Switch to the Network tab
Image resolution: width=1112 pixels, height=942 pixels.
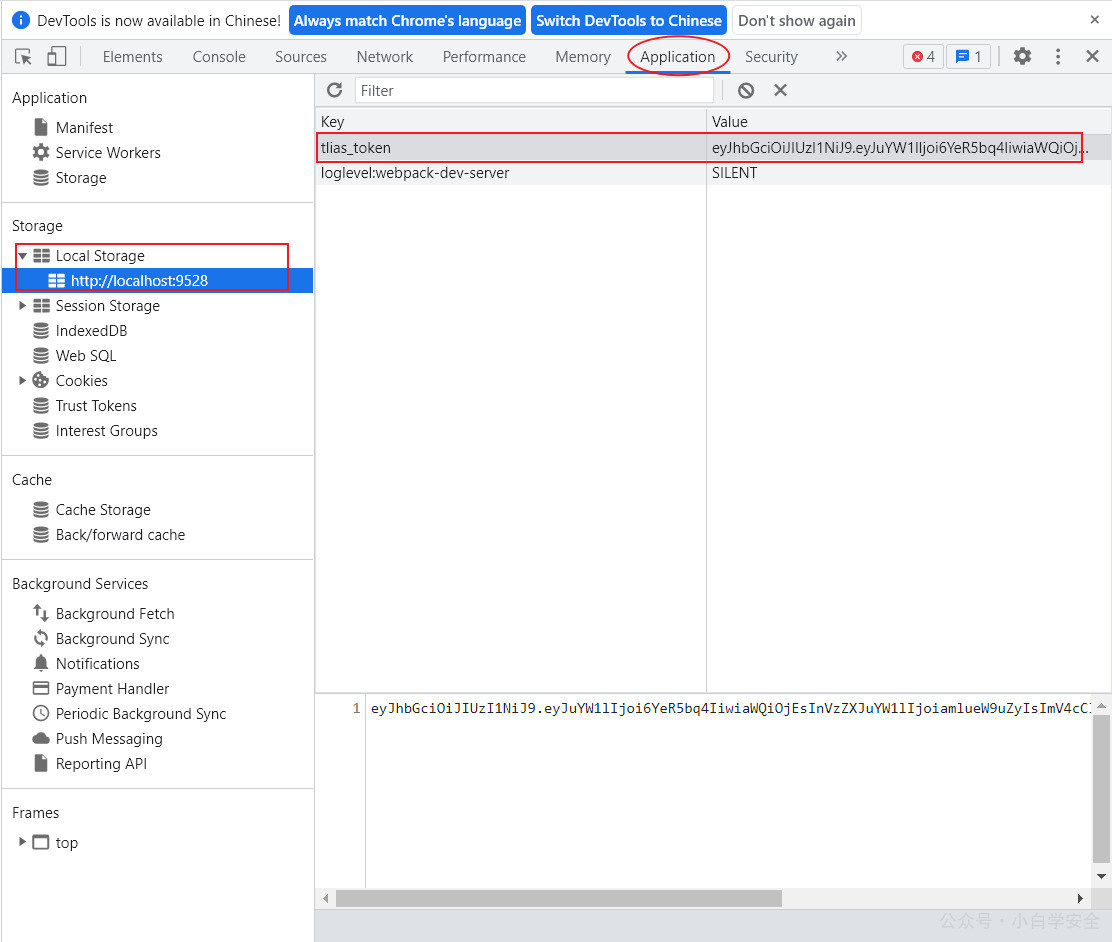coord(384,57)
